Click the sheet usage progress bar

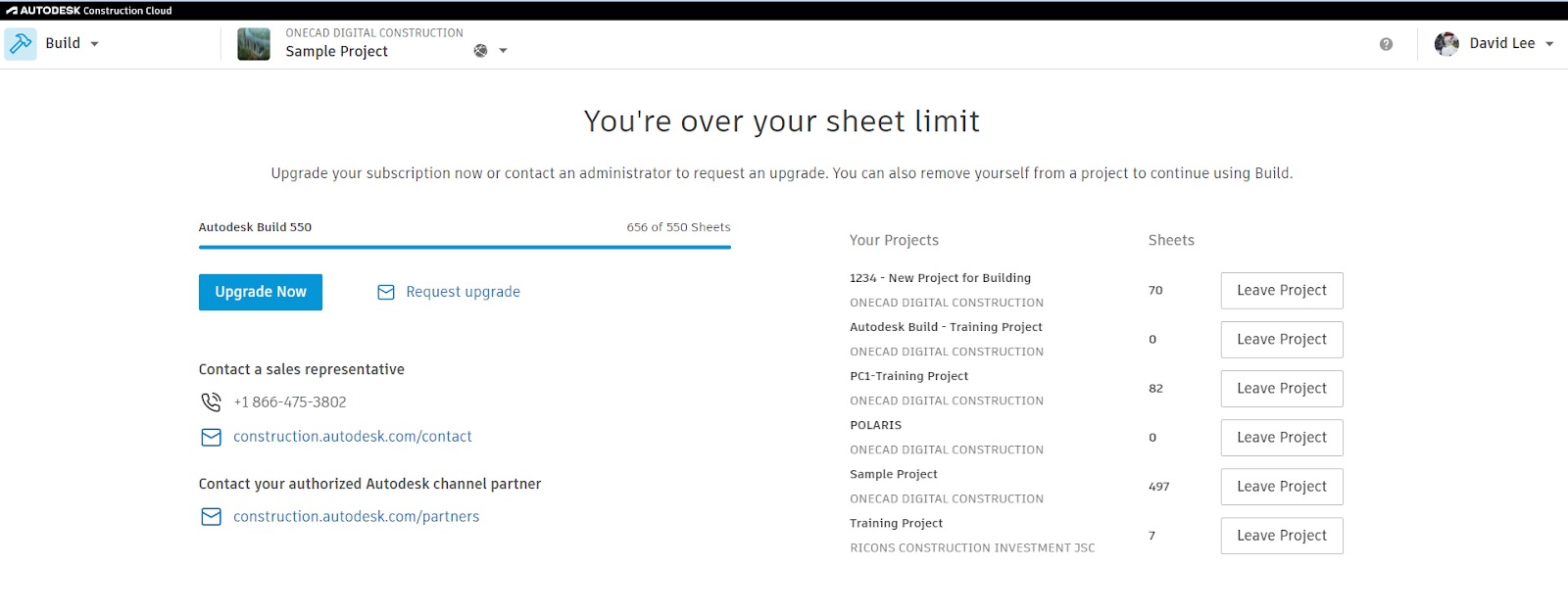(x=465, y=248)
